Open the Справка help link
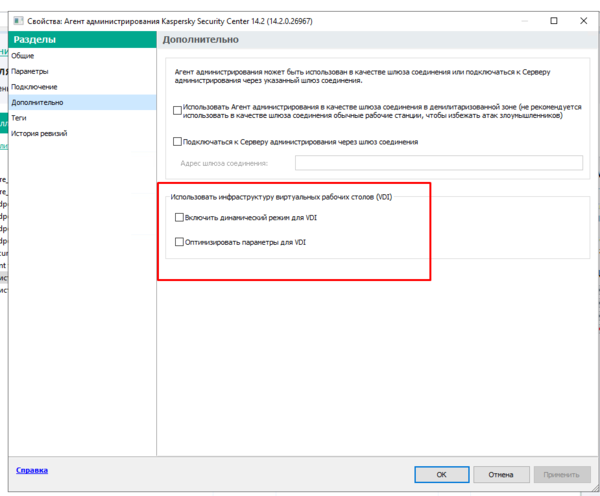The width and height of the screenshot is (600, 496). 32,470
